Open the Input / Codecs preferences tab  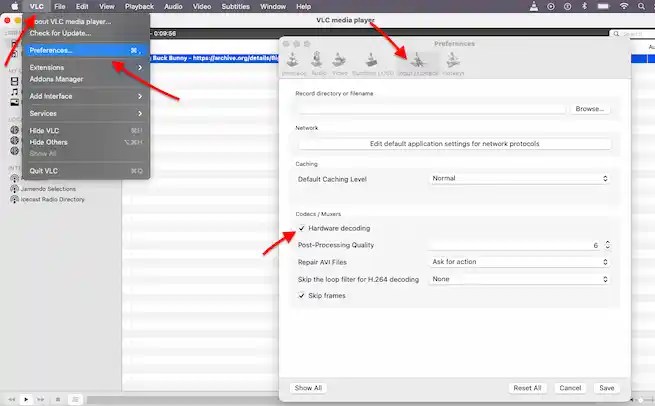[x=418, y=64]
